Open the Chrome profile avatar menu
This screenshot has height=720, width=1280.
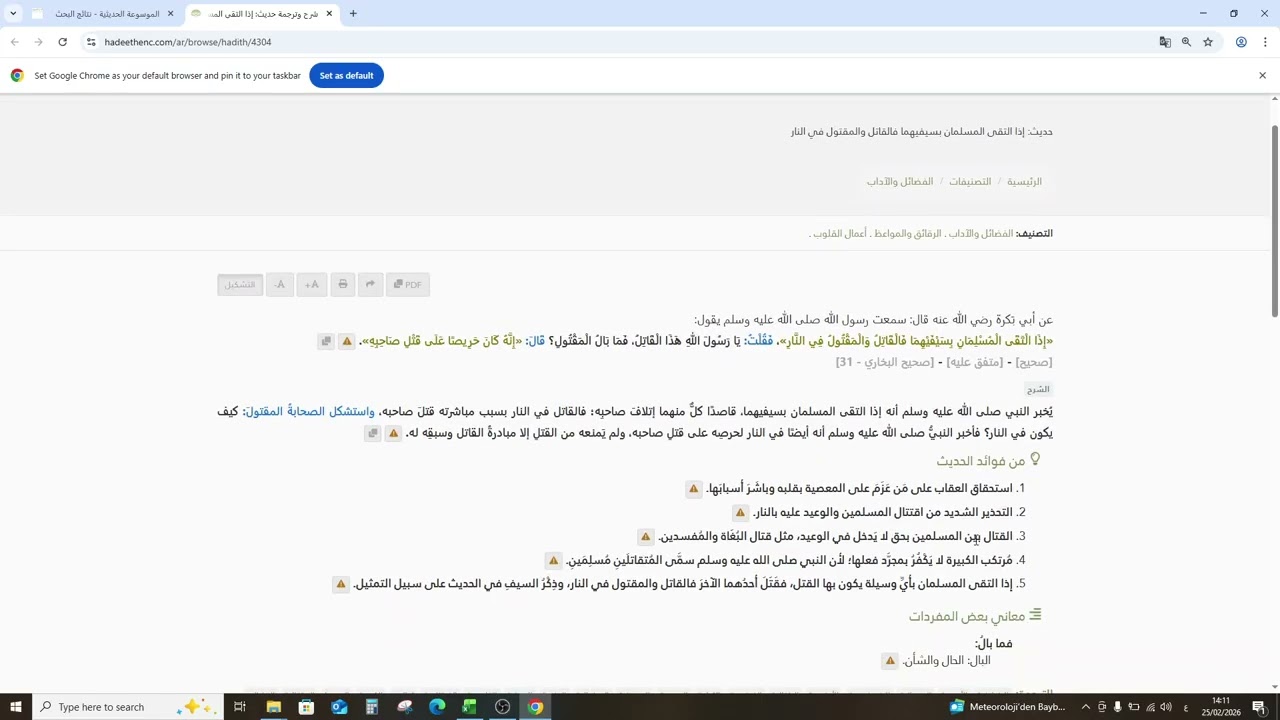pyautogui.click(x=1241, y=42)
